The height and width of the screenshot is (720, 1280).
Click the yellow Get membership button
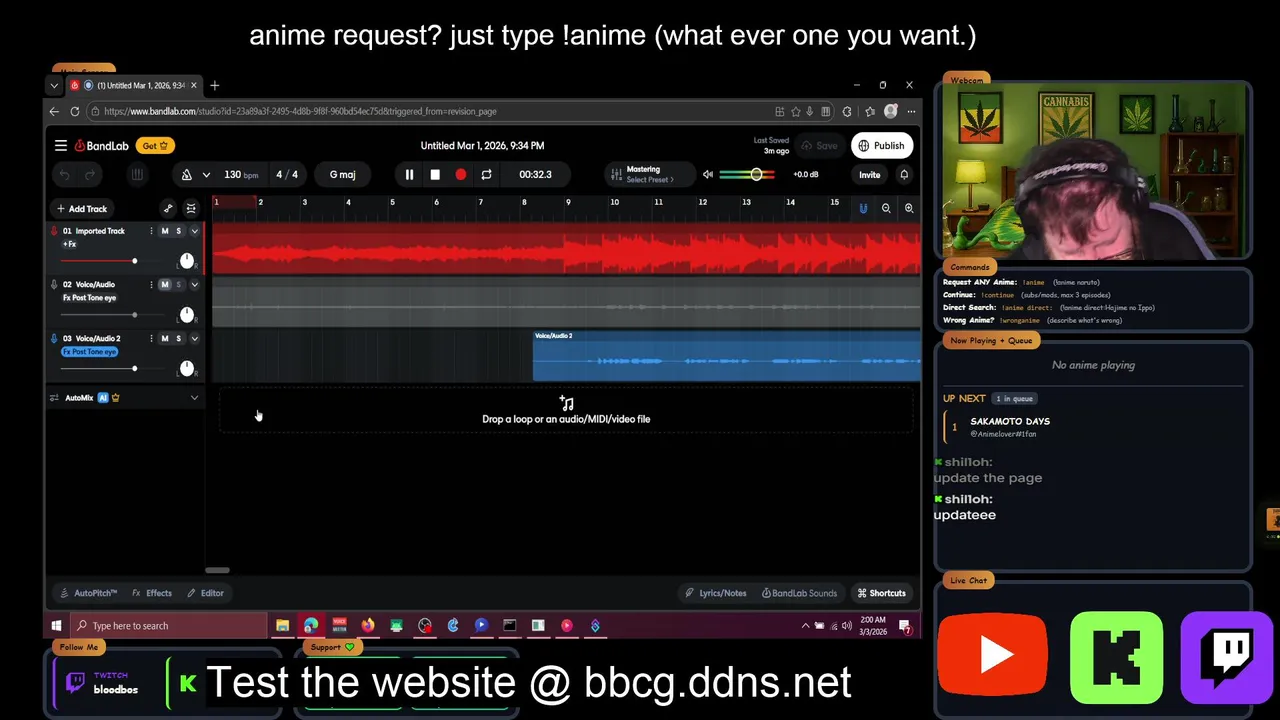(155, 146)
